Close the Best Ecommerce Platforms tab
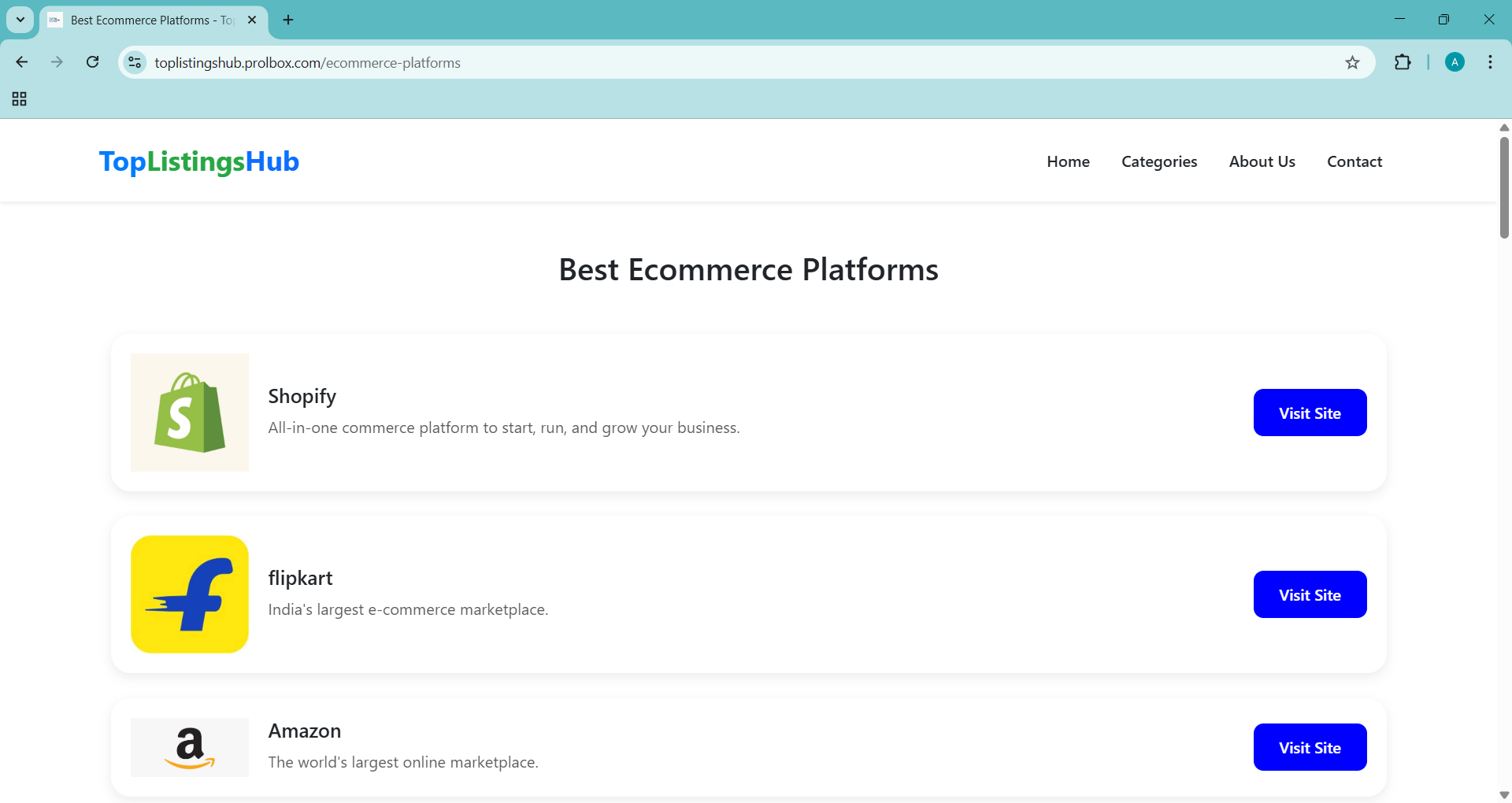 click(252, 20)
